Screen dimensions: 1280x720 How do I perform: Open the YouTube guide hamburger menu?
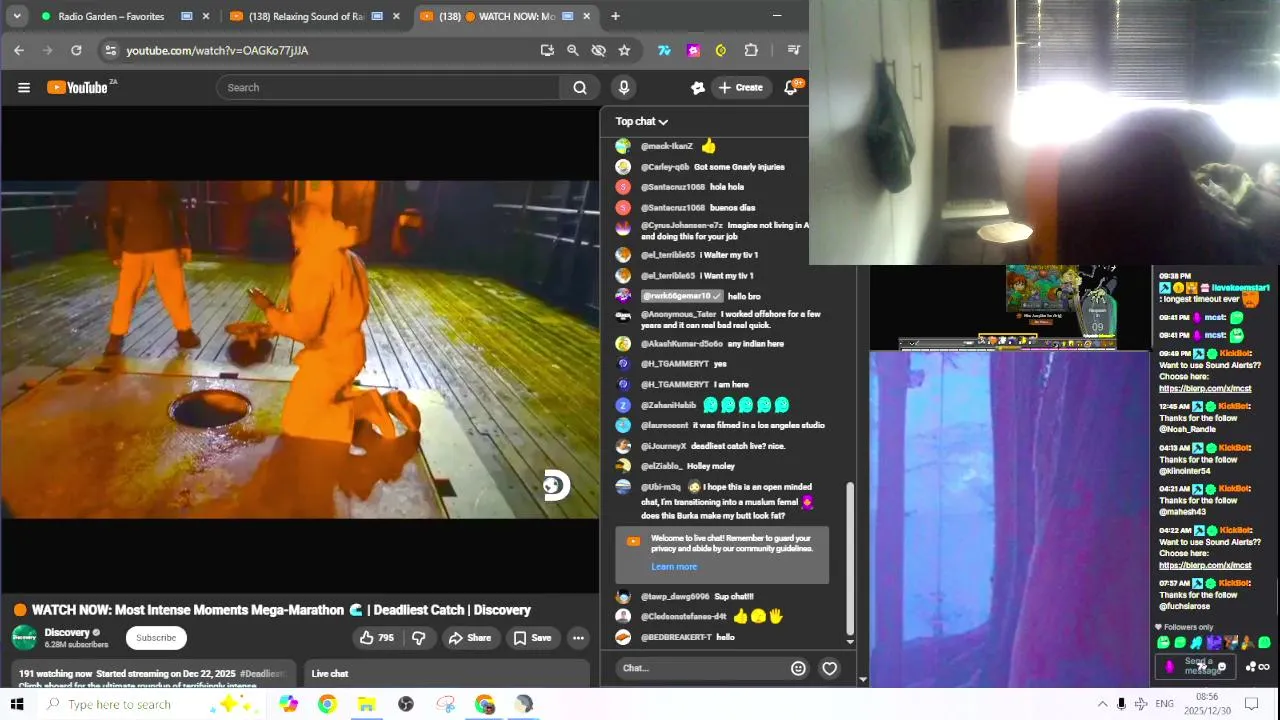(x=24, y=88)
